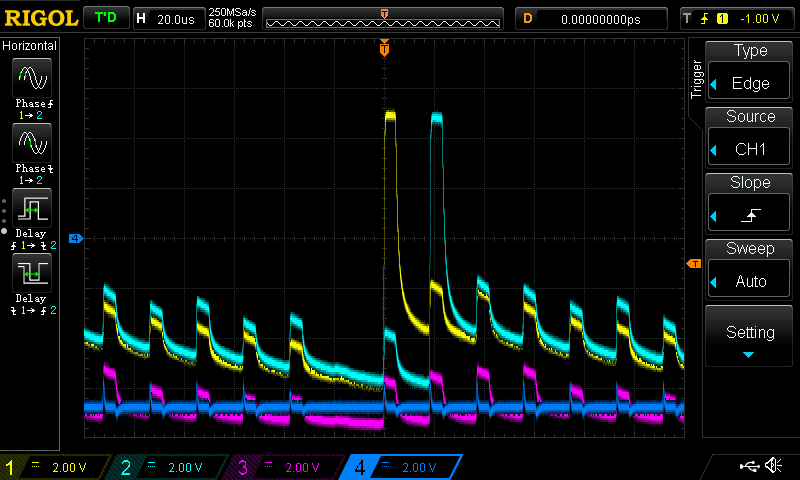Click the USB connection status icon
Screen dimensions: 800x480
click(x=749, y=466)
